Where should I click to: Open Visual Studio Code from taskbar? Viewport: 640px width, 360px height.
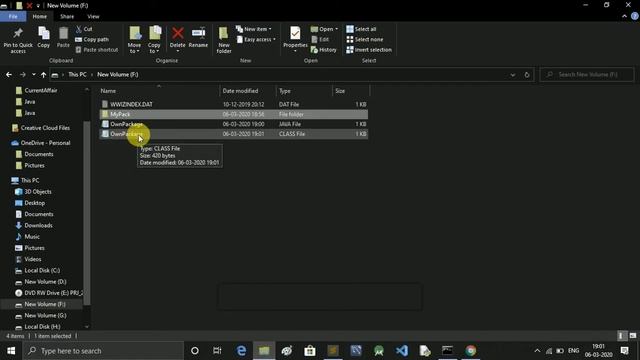pos(402,351)
